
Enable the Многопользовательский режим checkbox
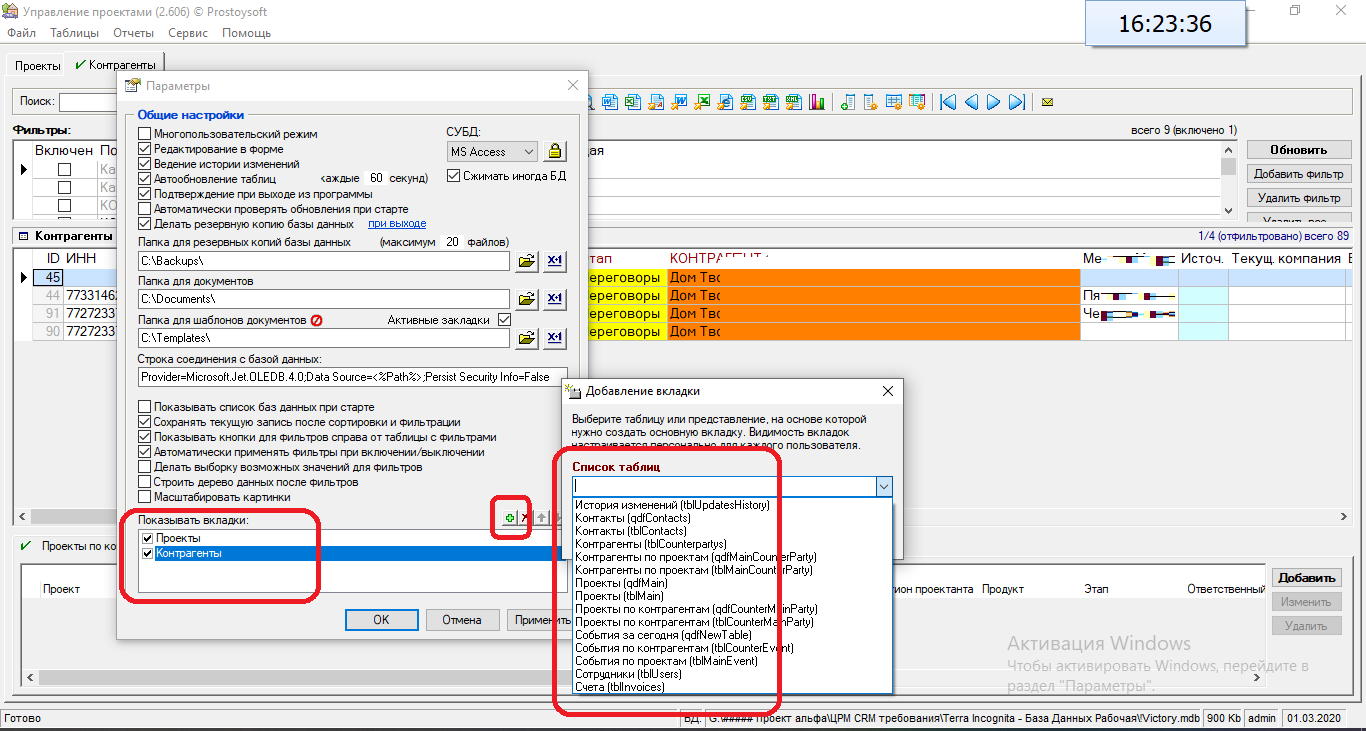145,134
